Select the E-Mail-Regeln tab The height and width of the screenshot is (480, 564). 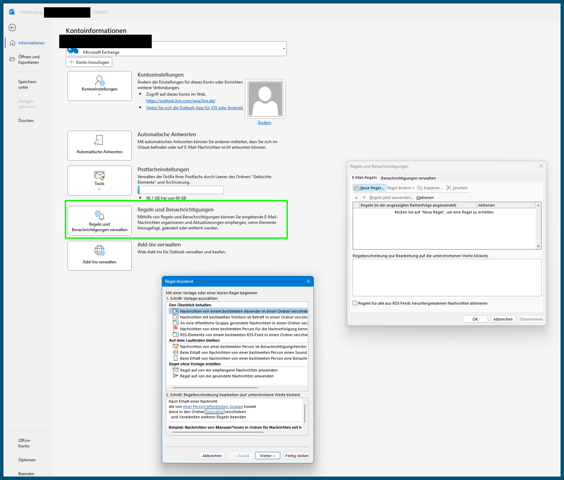pyautogui.click(x=364, y=177)
